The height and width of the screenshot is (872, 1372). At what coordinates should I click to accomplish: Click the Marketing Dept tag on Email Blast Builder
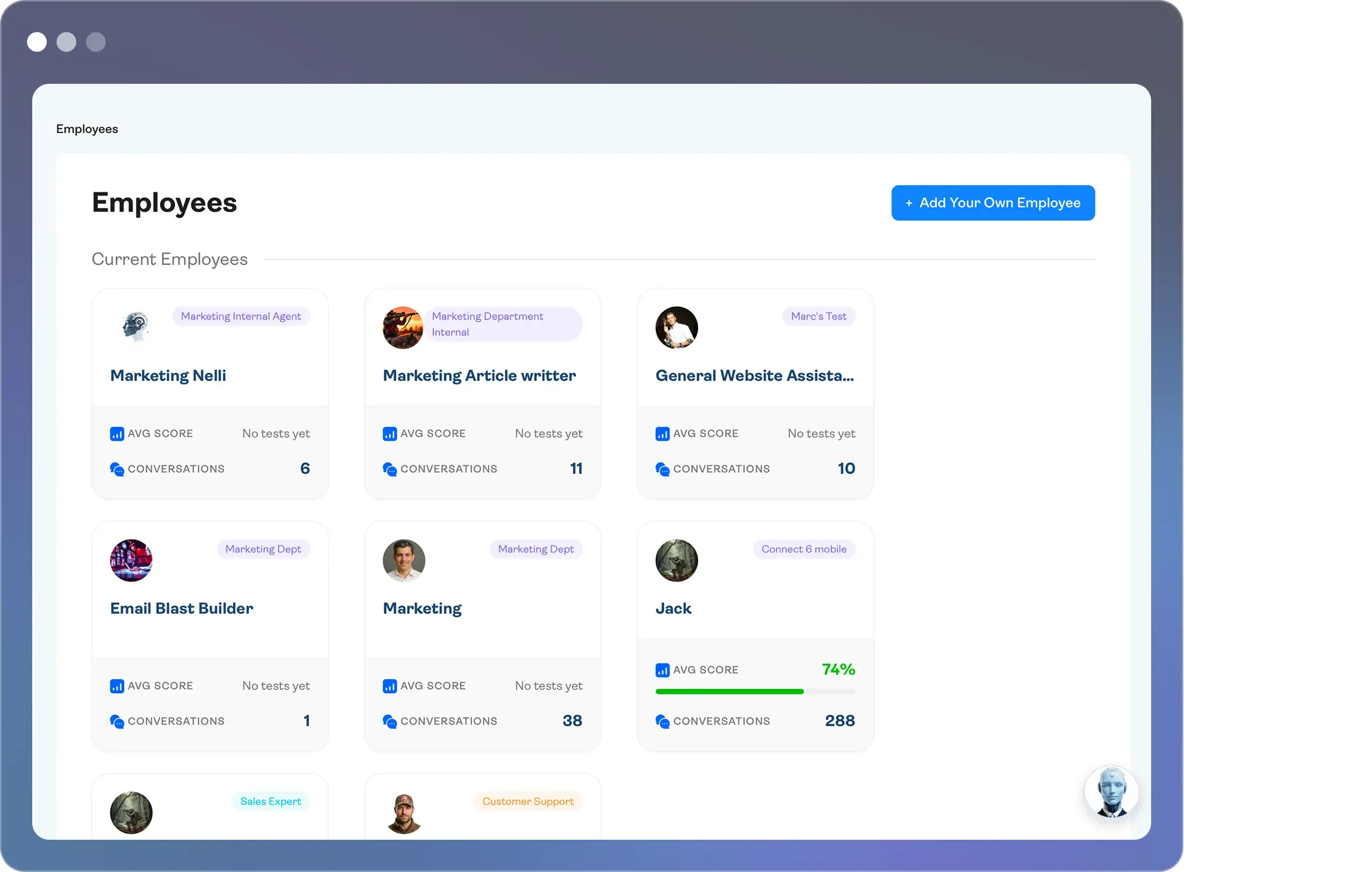(x=263, y=549)
